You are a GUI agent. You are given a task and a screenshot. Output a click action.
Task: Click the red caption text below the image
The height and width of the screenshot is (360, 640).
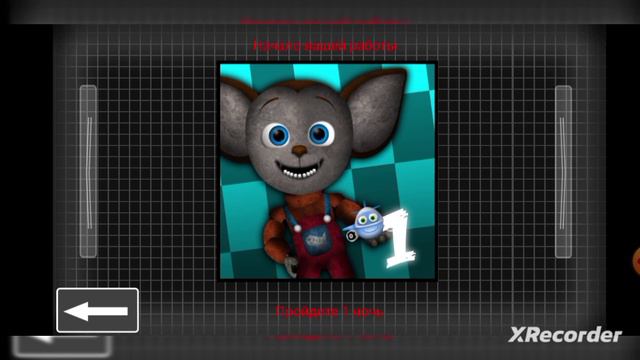coord(330,312)
